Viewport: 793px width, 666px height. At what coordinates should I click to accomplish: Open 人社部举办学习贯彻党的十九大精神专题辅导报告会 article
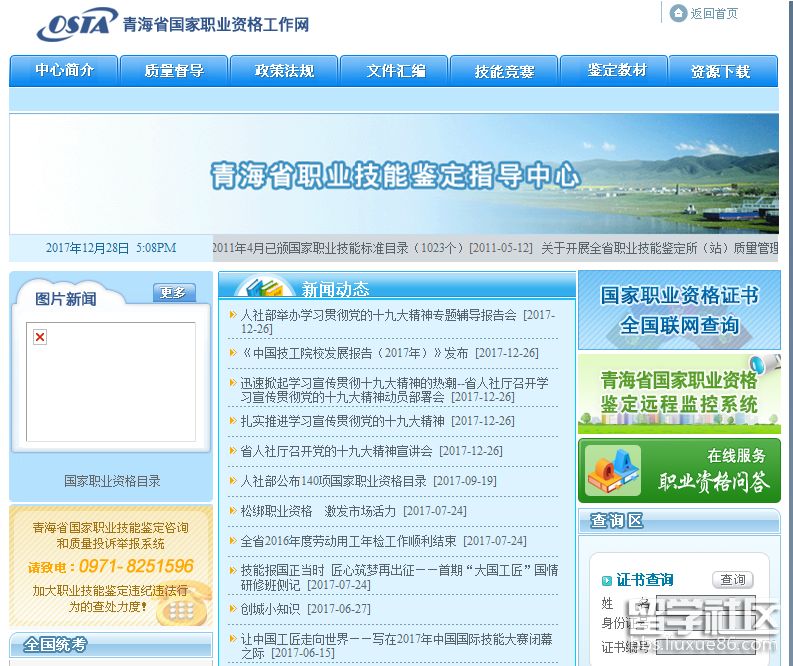coord(398,322)
